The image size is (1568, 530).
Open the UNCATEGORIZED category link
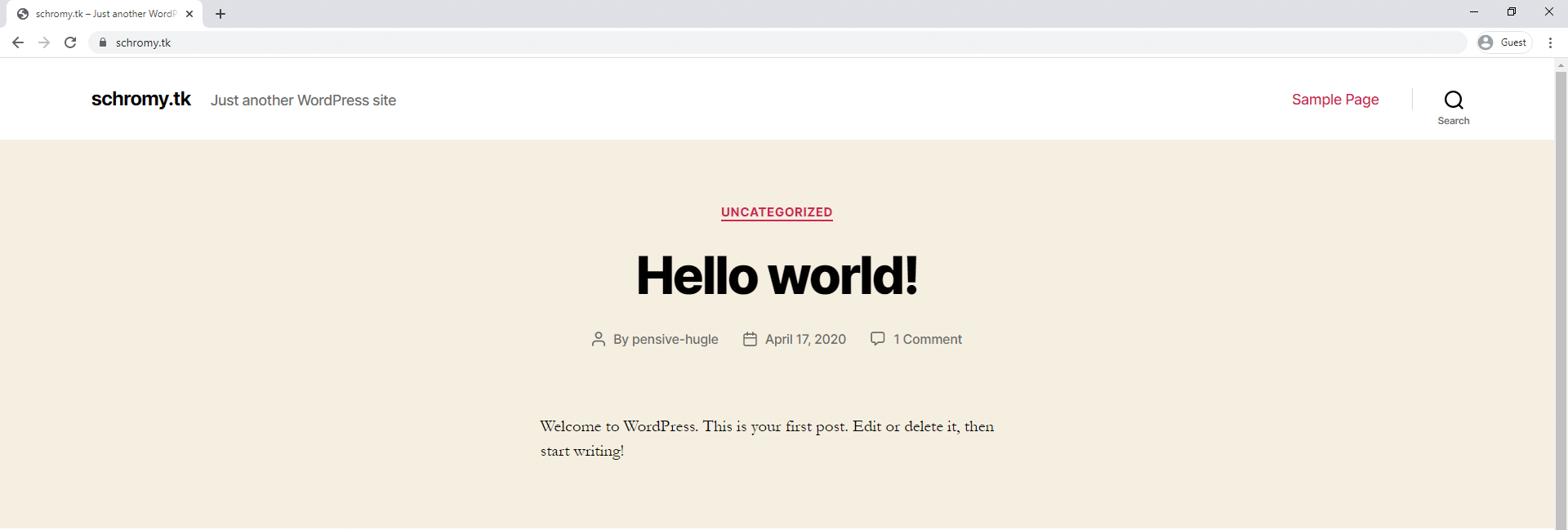776,212
